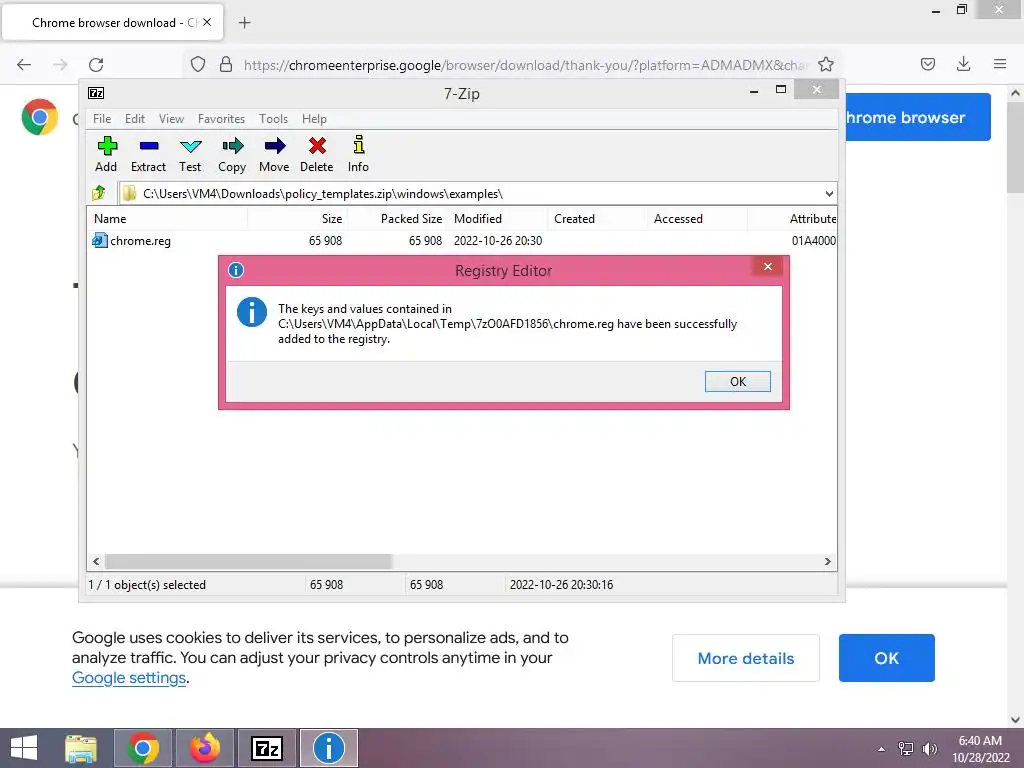Open the View menu in 7-Zip
Viewport: 1024px width, 768px height.
[171, 119]
